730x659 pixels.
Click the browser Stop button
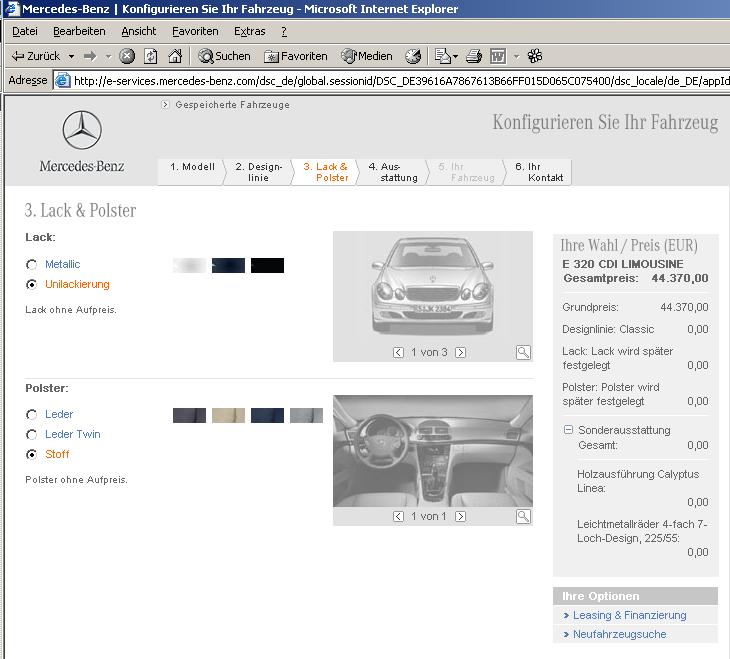127,56
